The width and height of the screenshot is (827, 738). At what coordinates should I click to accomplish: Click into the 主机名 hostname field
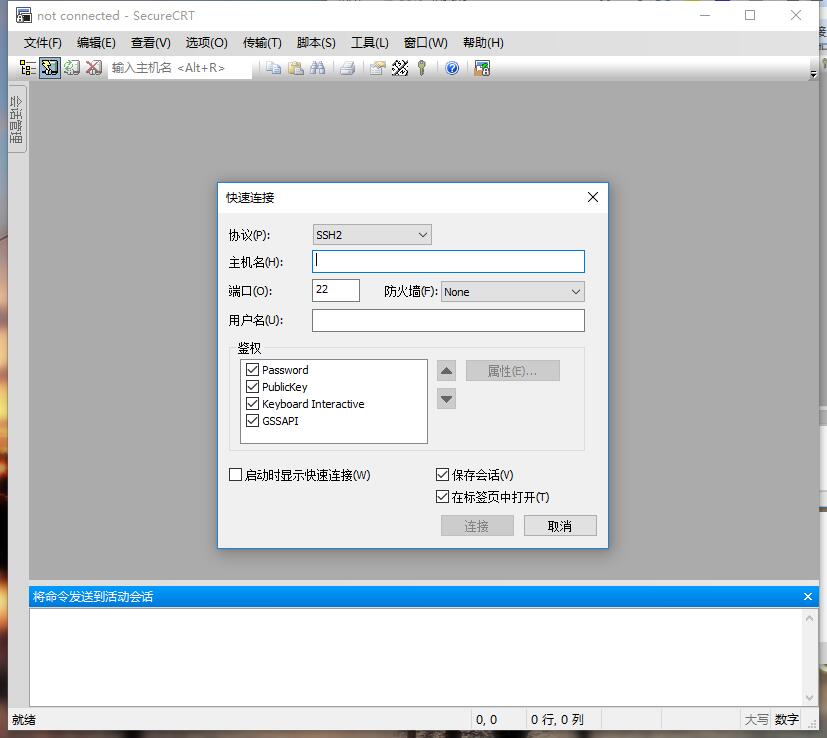click(448, 262)
